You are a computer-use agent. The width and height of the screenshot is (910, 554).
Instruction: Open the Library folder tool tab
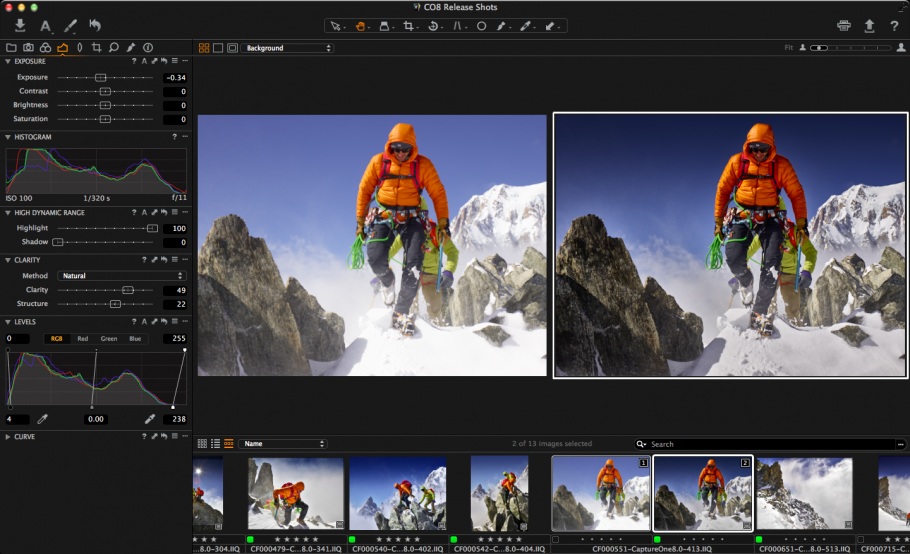click(11, 47)
